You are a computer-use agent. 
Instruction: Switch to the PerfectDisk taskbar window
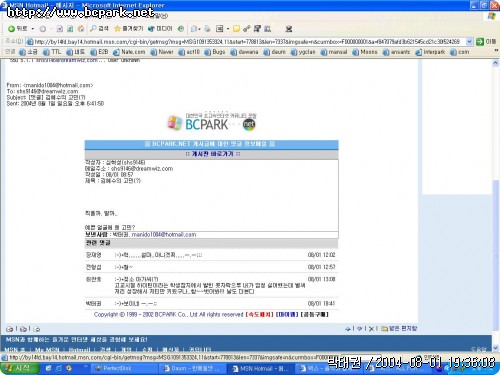pyautogui.click(x=124, y=368)
